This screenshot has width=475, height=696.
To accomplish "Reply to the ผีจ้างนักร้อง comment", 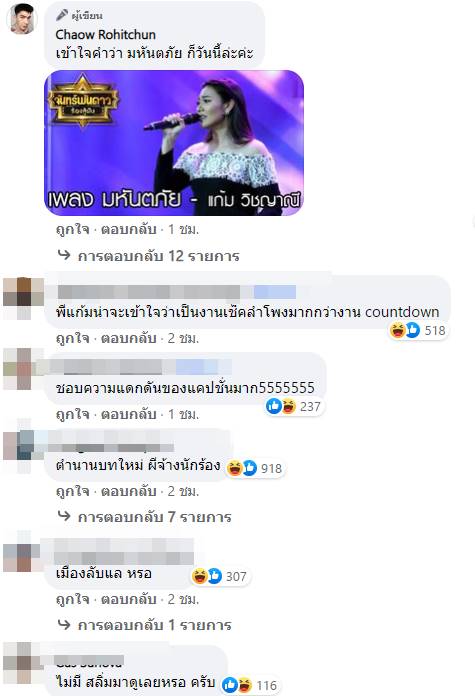I will 129,491.
